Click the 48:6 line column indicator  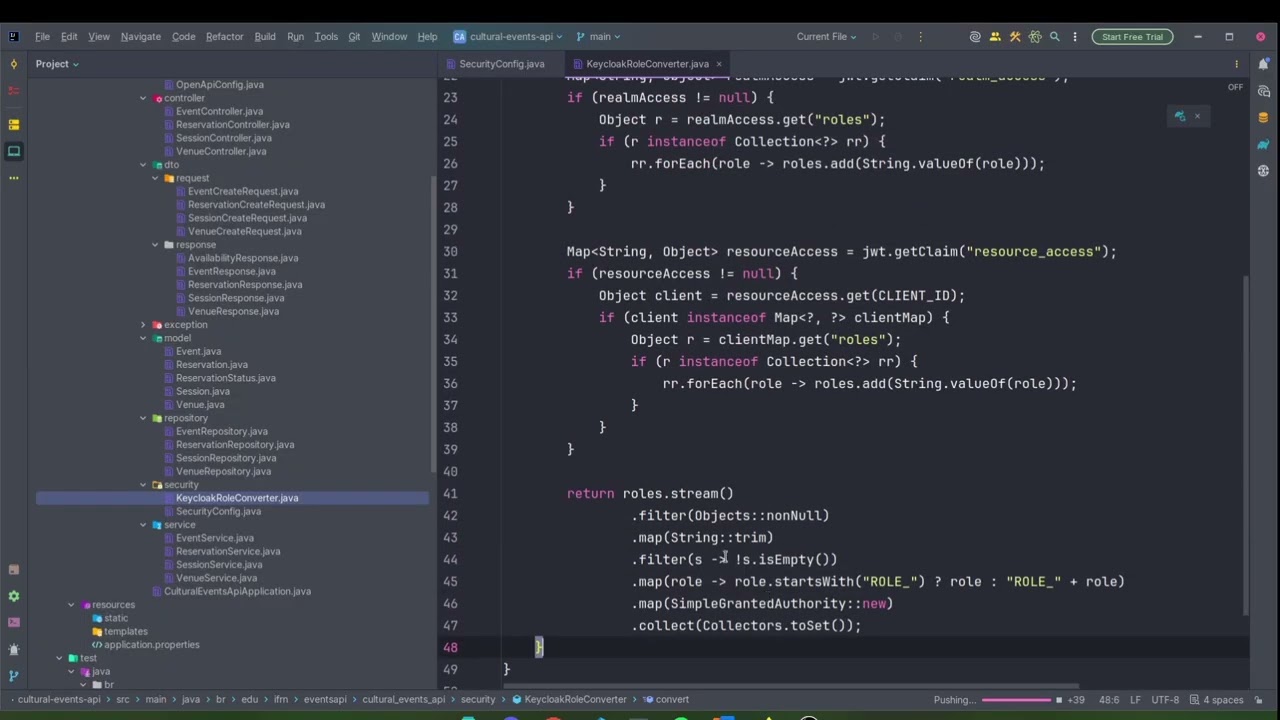(1109, 700)
